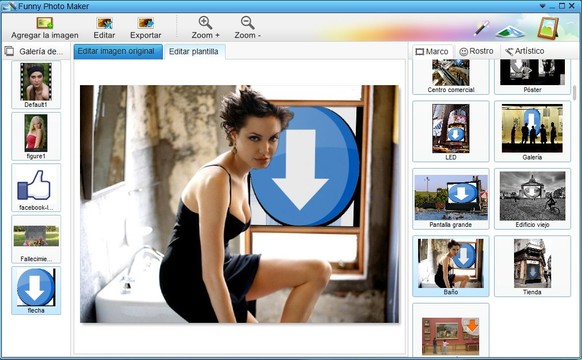Click the main preview canvas image

(x=239, y=204)
